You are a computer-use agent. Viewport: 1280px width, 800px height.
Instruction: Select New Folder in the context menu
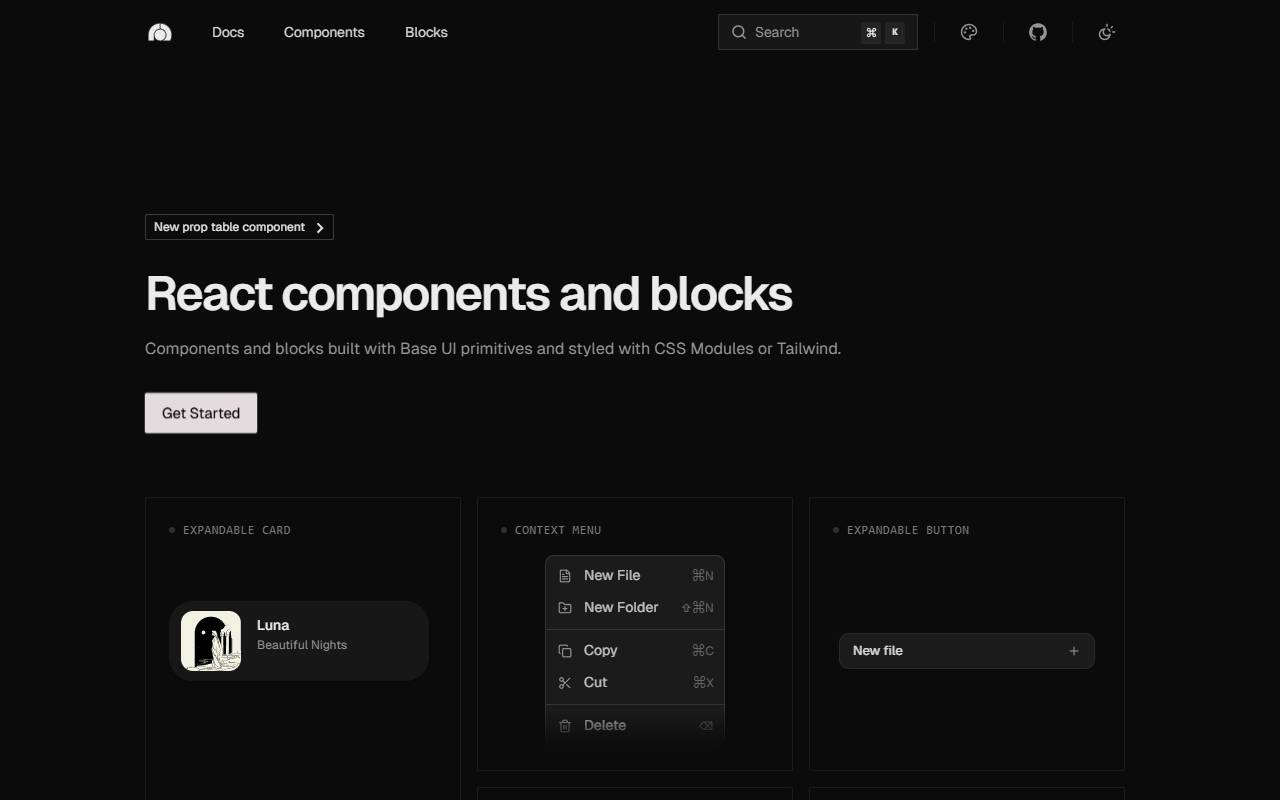click(x=635, y=608)
